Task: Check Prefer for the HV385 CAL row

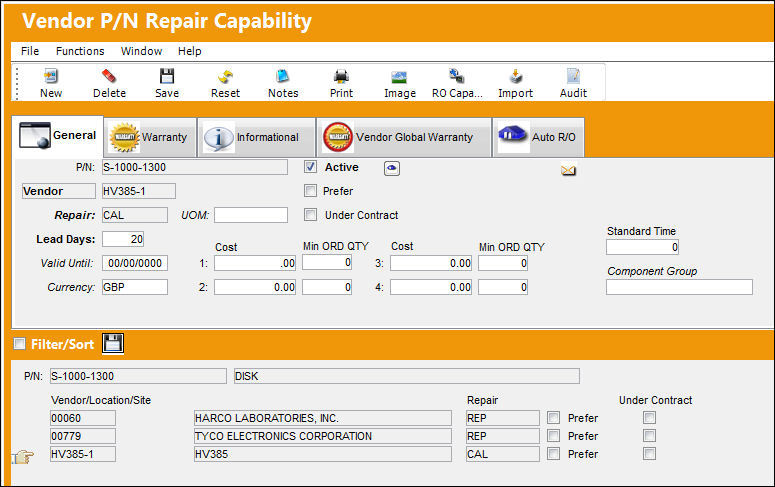Action: (x=554, y=454)
